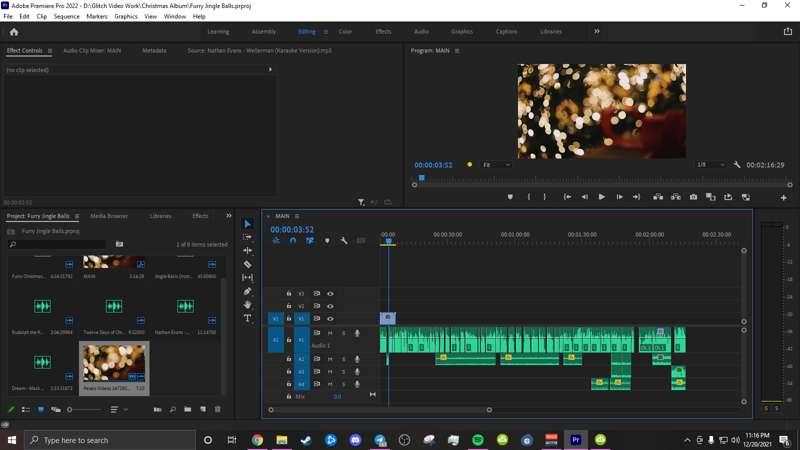
Task: Select the Razor tool
Action: (x=247, y=264)
